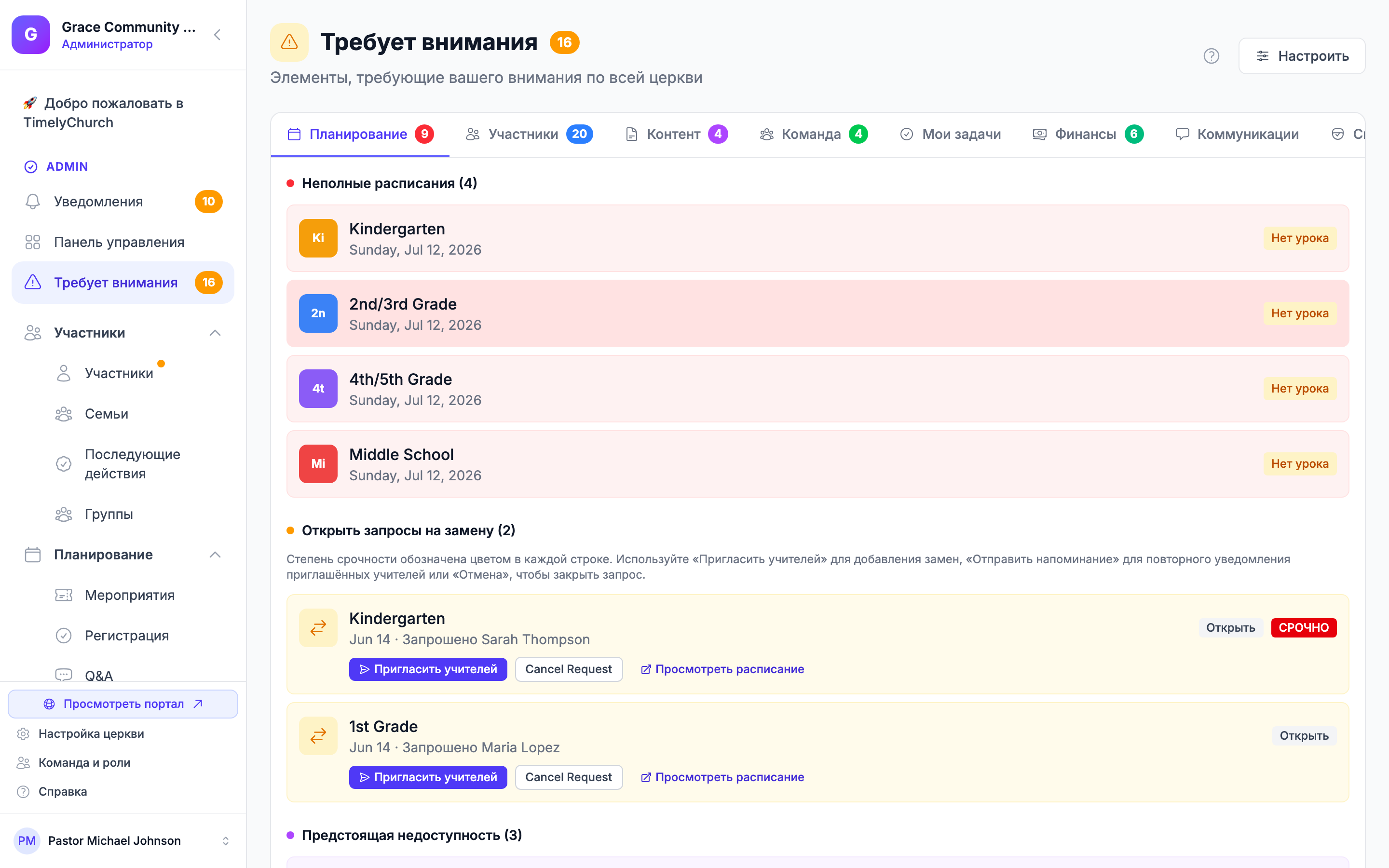
Task: View schedule for 1st Grade request
Action: coord(722,777)
